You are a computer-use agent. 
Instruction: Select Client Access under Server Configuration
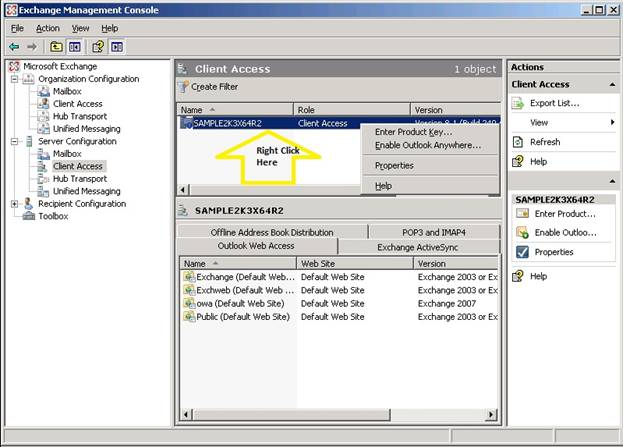point(78,166)
